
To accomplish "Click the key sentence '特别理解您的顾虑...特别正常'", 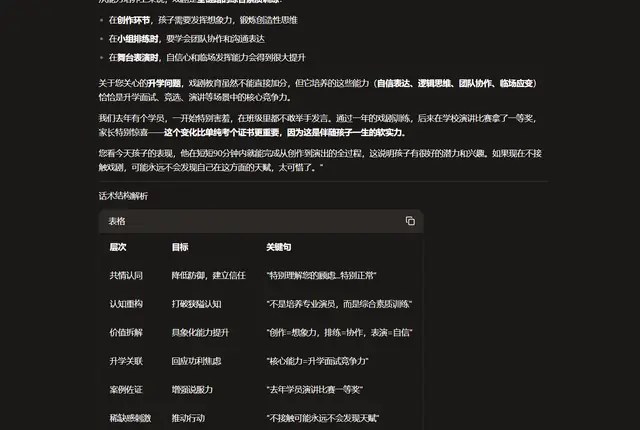I will pyautogui.click(x=321, y=276).
